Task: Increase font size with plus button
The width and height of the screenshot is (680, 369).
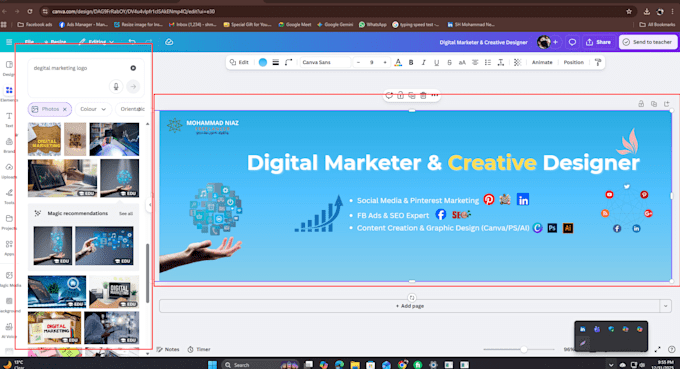Action: (x=385, y=62)
